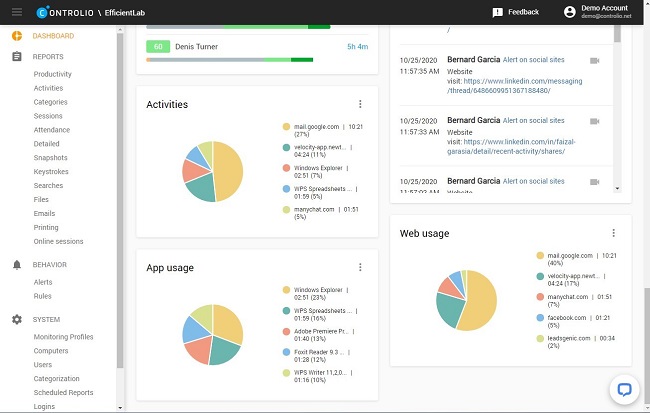650x413 pixels.
Task: Go to Alerts under Behavior
Action: tap(43, 282)
